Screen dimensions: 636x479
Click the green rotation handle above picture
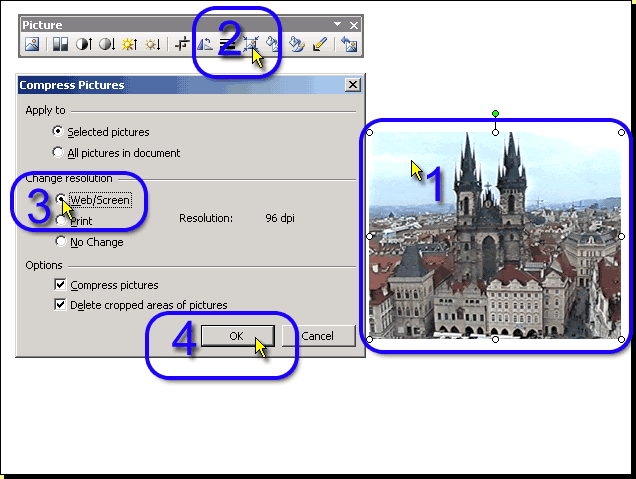(495, 114)
